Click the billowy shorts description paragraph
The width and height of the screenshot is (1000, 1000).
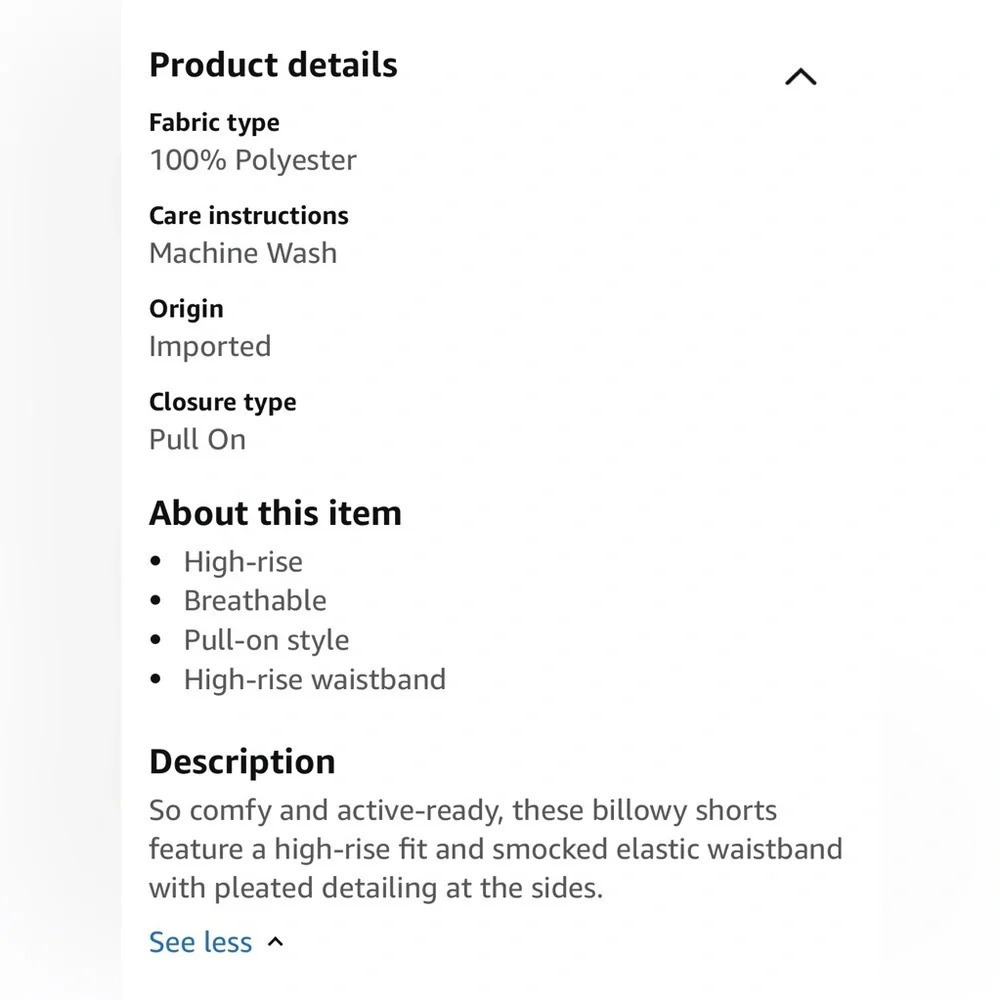pyautogui.click(x=496, y=849)
